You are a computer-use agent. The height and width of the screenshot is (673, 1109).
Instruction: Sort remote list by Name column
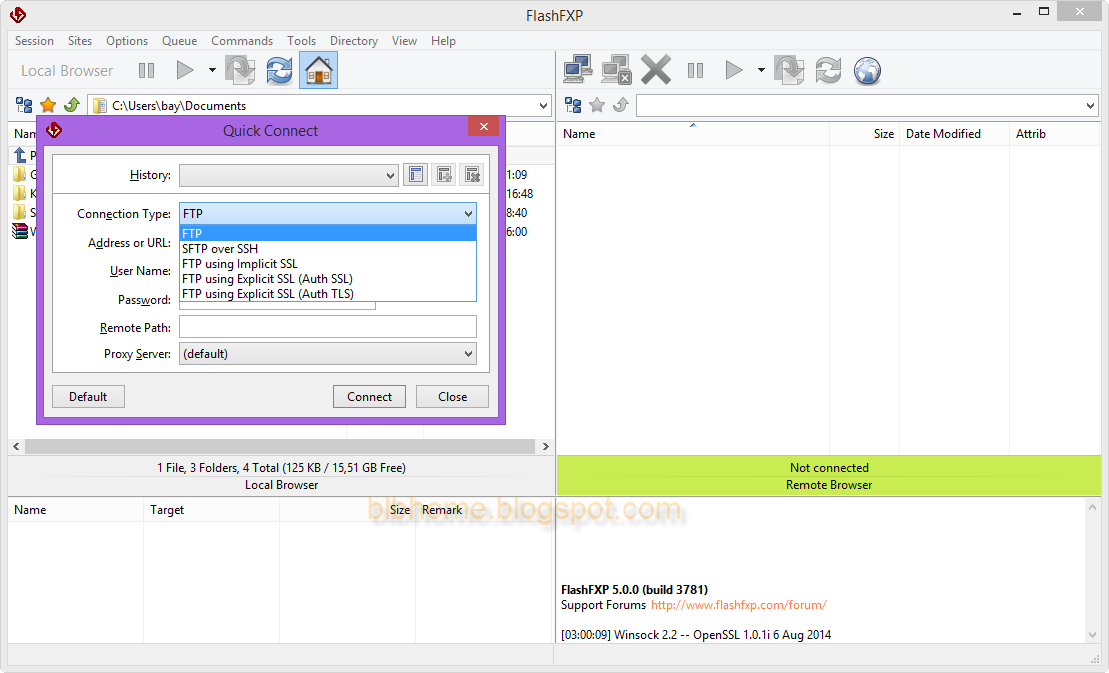[x=693, y=134]
